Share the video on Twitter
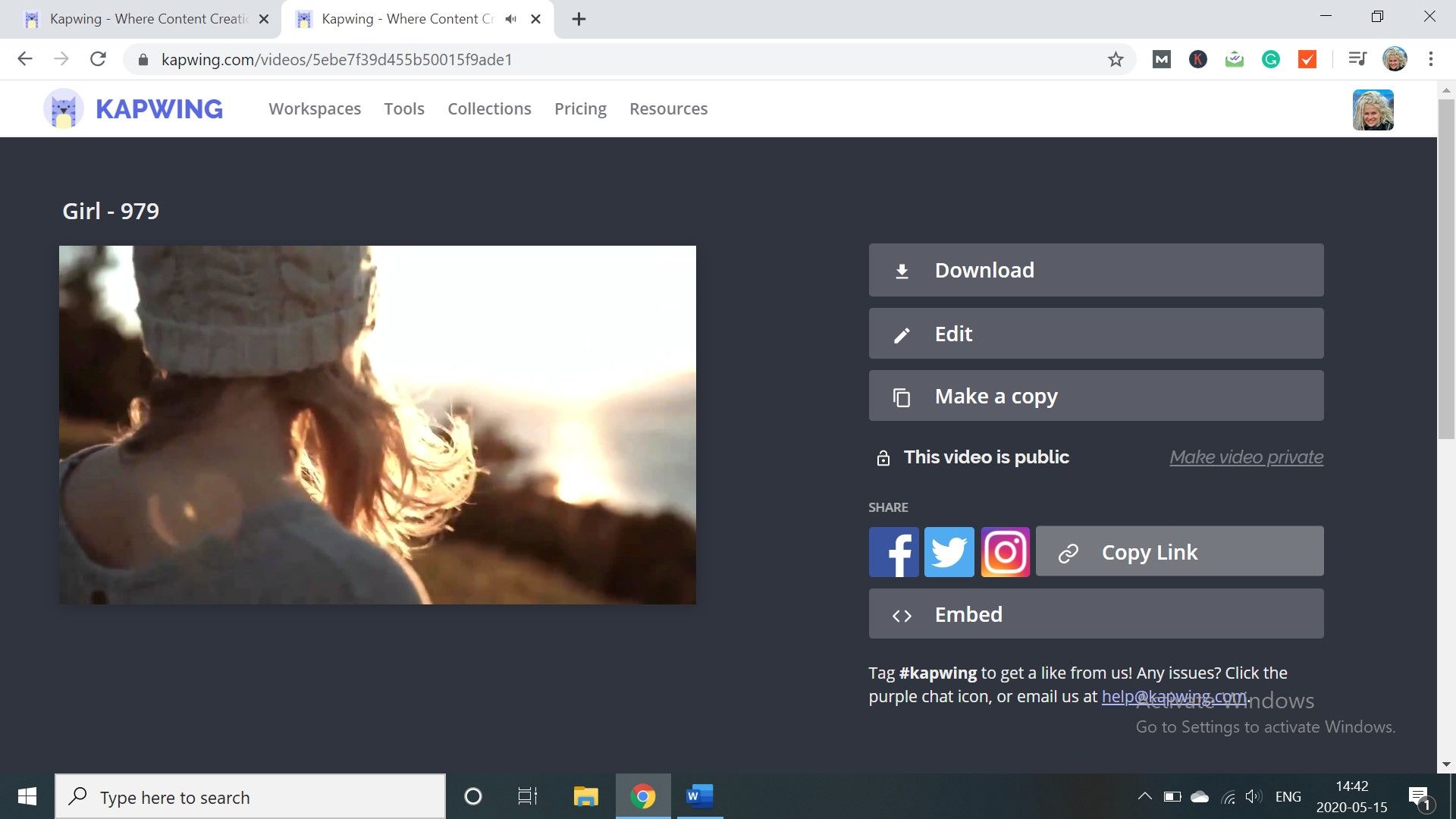The width and height of the screenshot is (1456, 819). point(949,552)
